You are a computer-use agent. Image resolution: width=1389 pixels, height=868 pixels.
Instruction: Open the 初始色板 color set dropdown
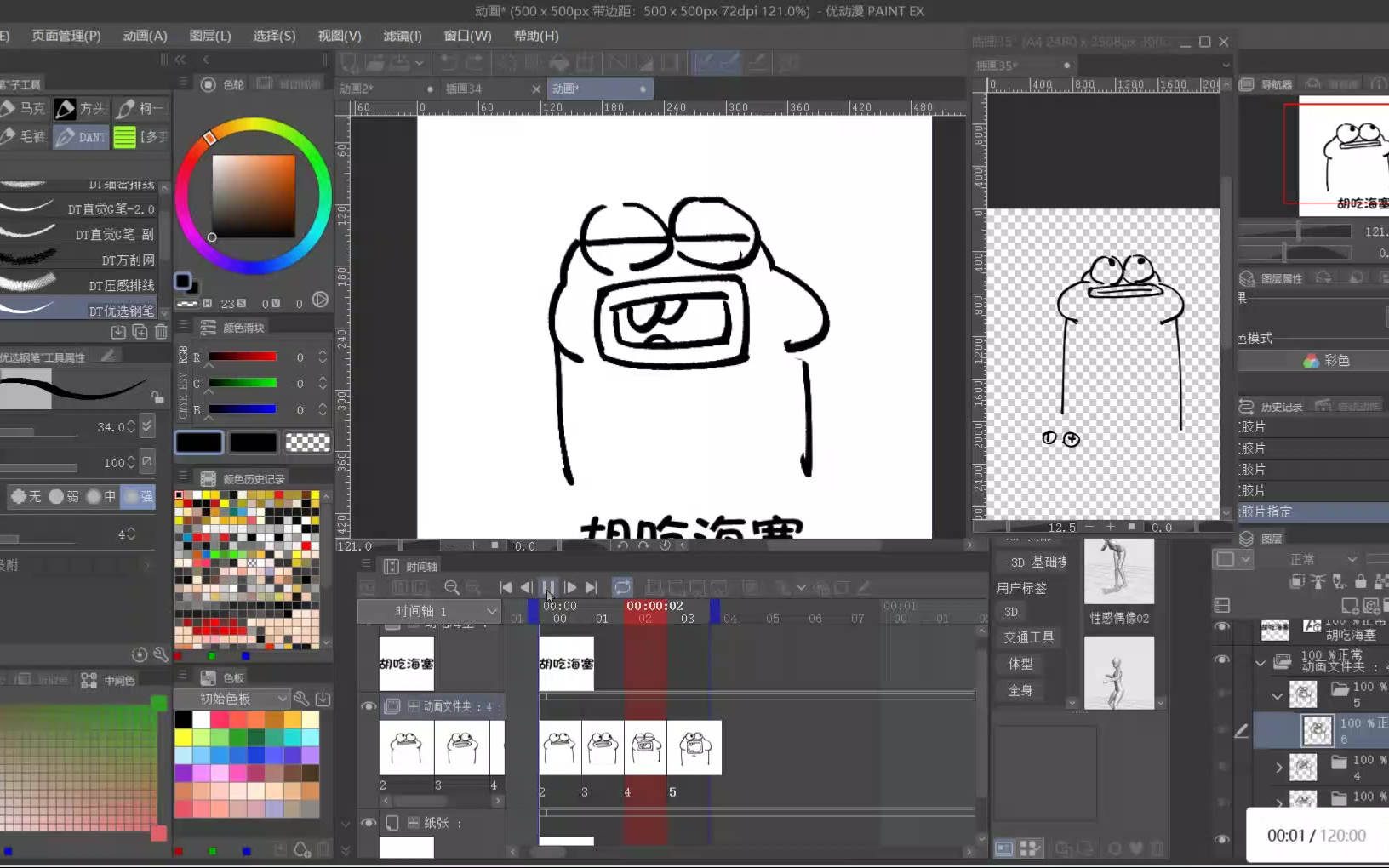click(232, 699)
